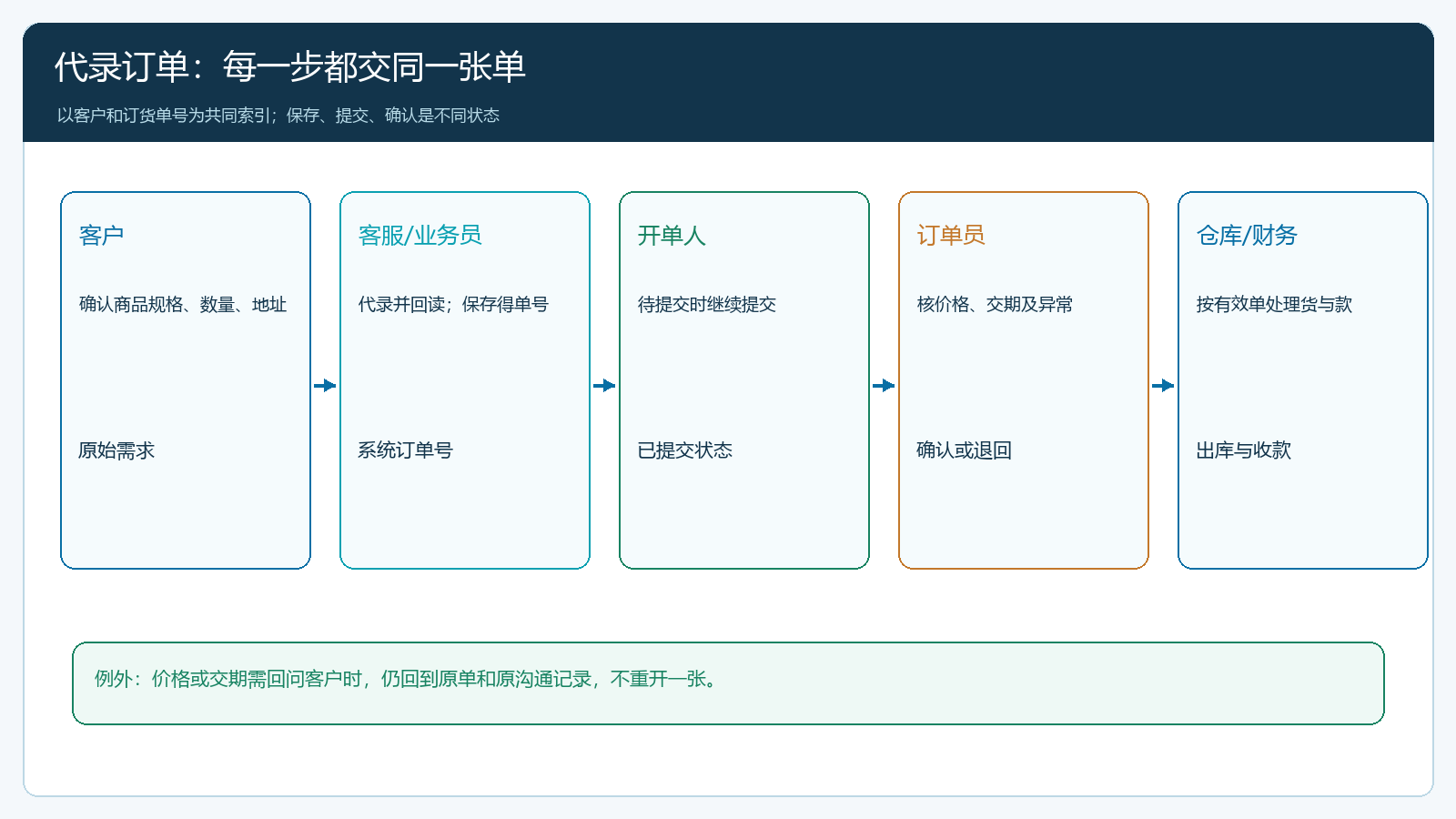This screenshot has width=1456, height=819.
Task: Select the 订单员 card heading
Action: point(951,236)
